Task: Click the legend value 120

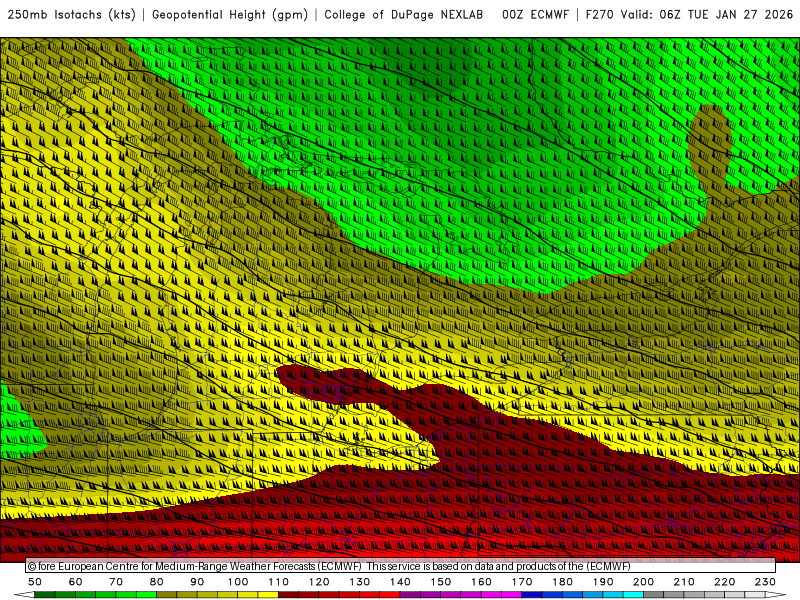Action: 319,582
